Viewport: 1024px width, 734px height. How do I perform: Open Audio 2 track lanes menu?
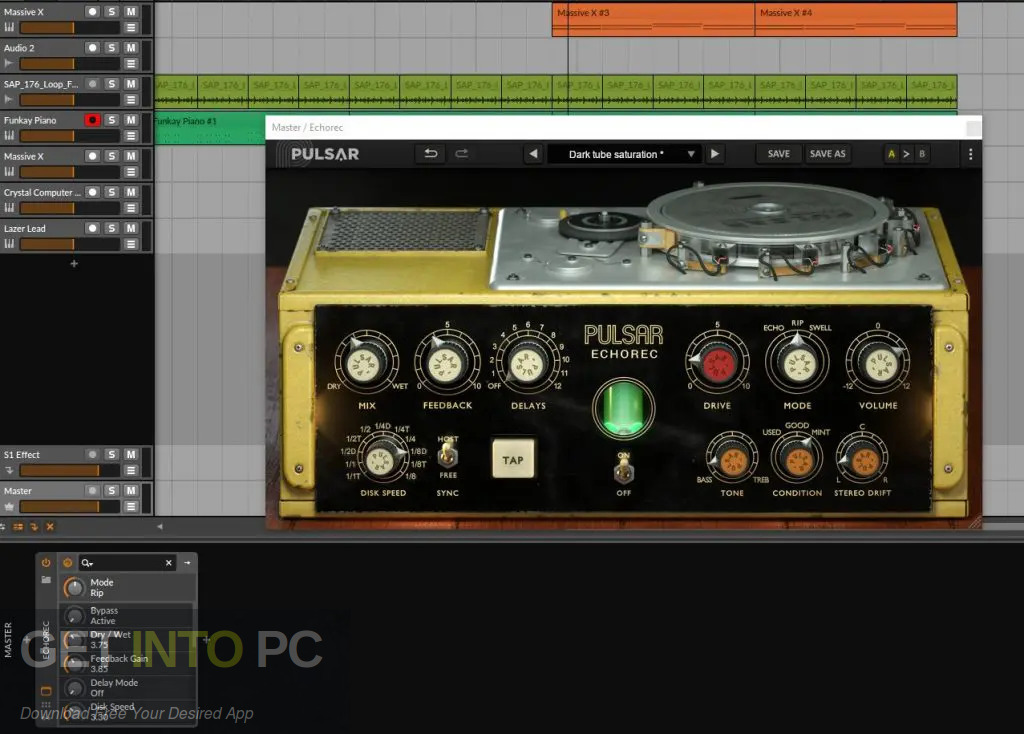131,63
